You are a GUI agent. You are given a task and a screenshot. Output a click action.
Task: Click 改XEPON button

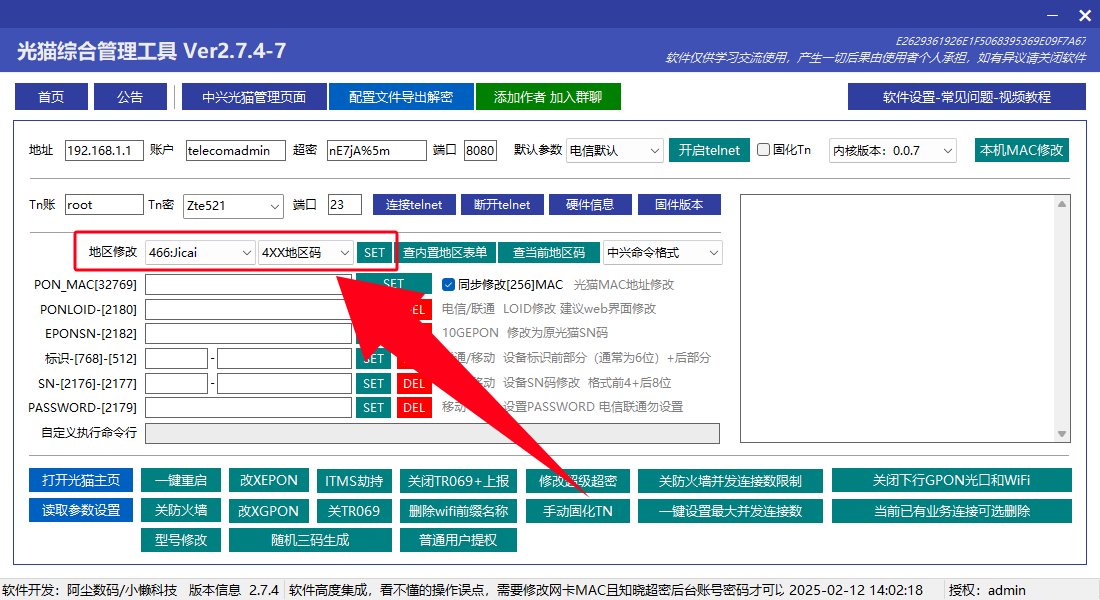269,481
